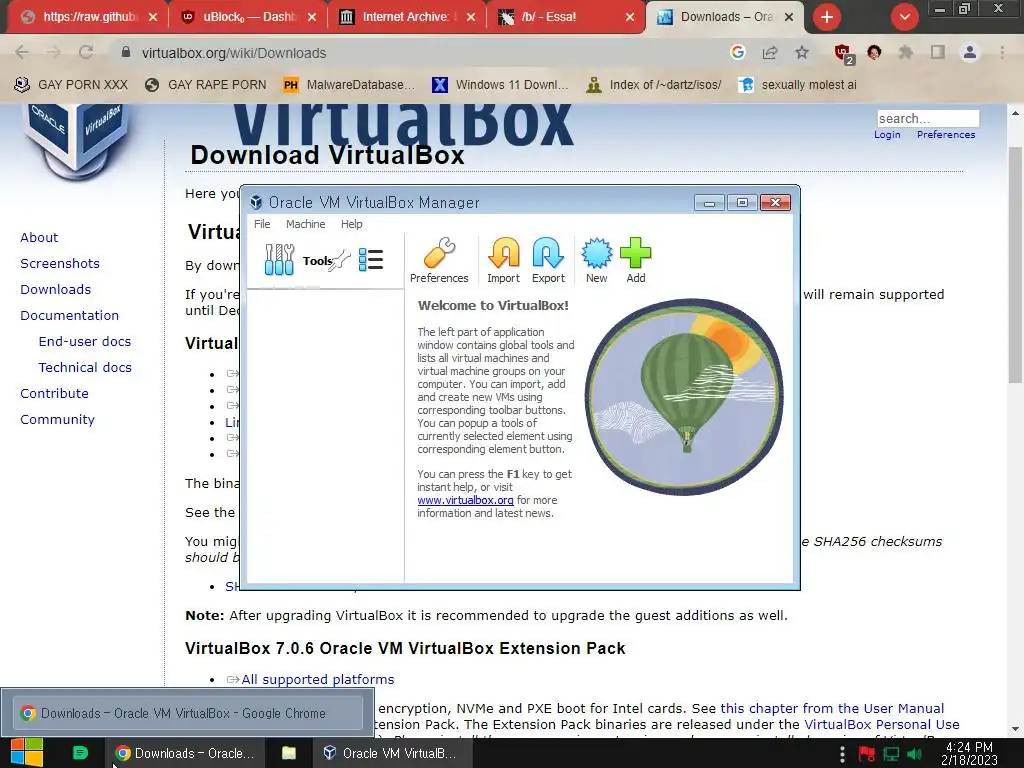Click the address bar URL field
This screenshot has width=1024, height=768.
tap(418, 53)
